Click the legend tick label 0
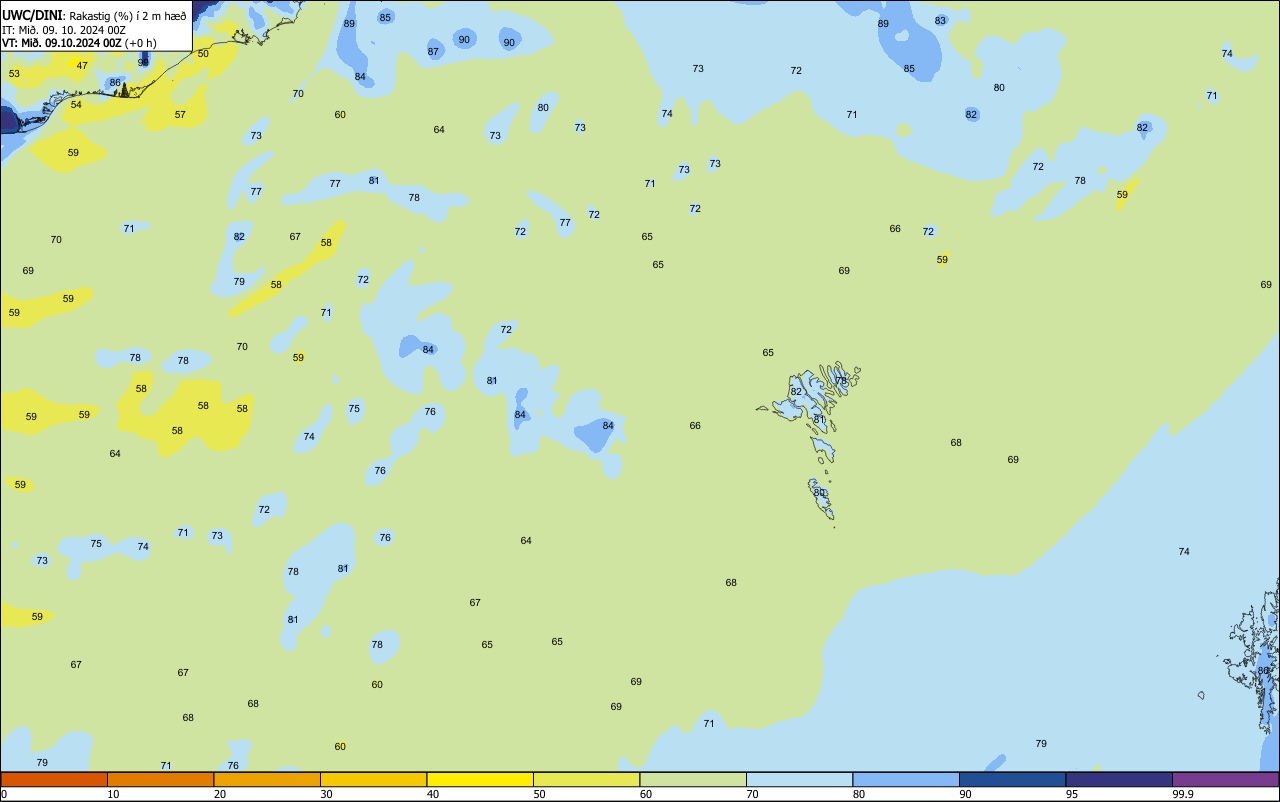Screen dimensions: 1280x802 4,794
